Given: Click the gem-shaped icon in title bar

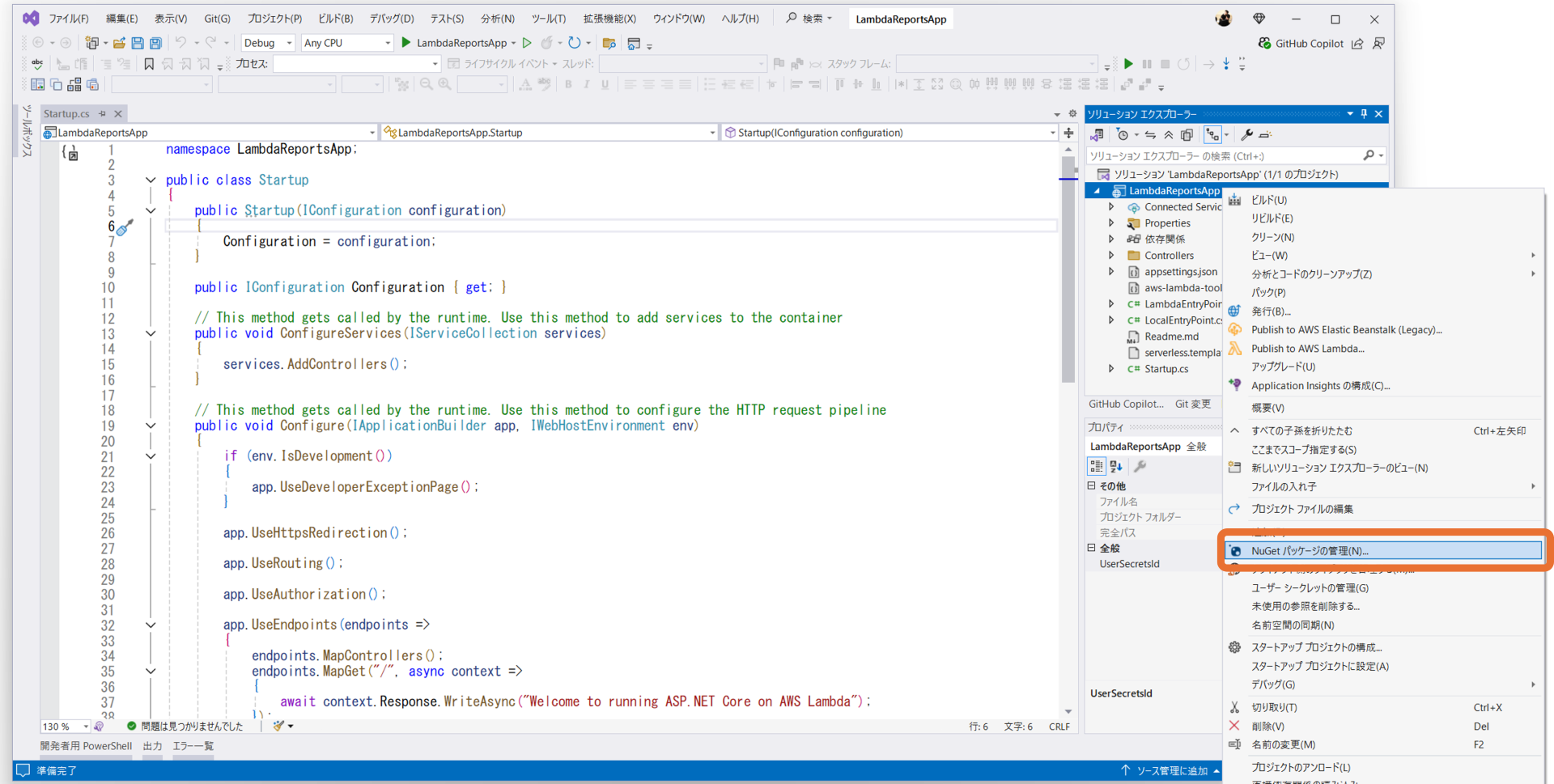Looking at the screenshot, I should [x=1259, y=19].
